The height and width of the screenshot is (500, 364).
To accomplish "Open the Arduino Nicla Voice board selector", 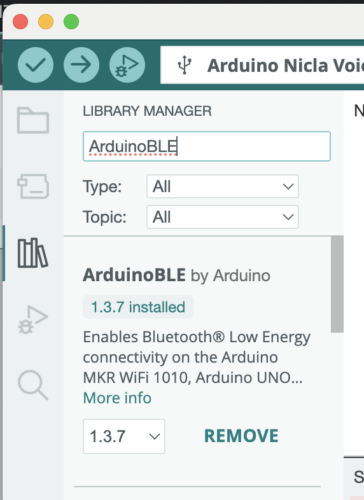I will [x=262, y=65].
